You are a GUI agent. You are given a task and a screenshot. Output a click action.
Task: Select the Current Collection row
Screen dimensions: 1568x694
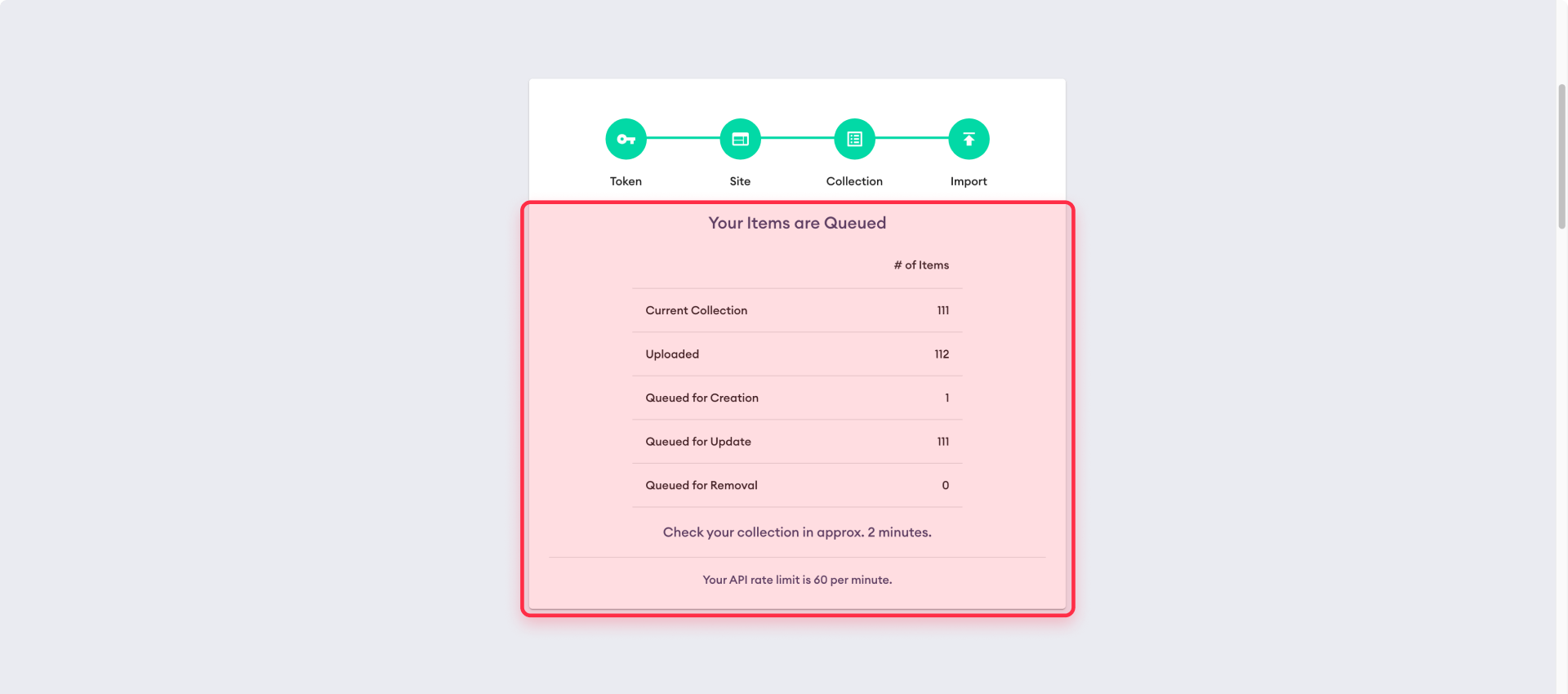pos(696,310)
